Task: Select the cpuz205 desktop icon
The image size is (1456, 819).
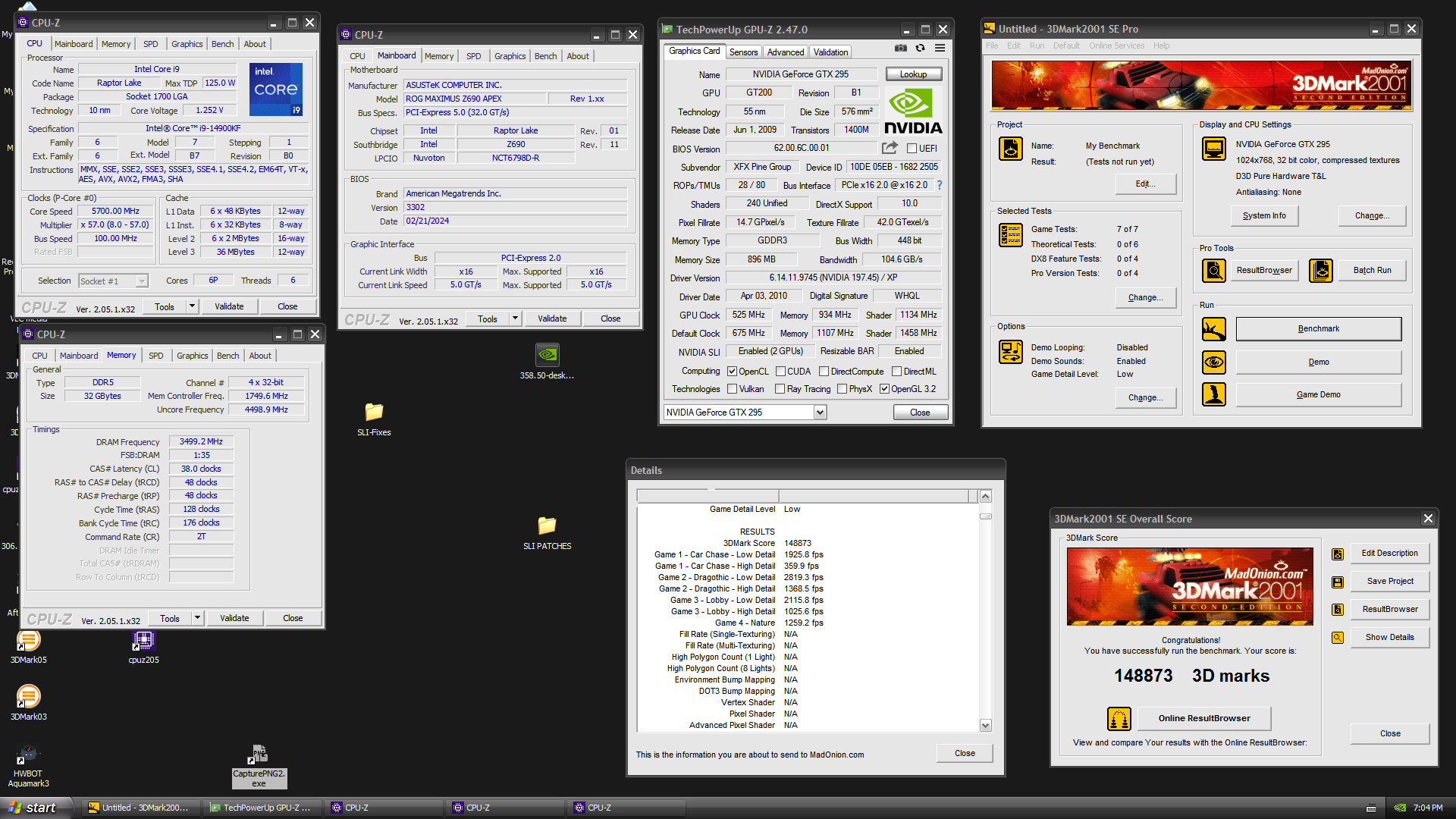Action: point(143,647)
